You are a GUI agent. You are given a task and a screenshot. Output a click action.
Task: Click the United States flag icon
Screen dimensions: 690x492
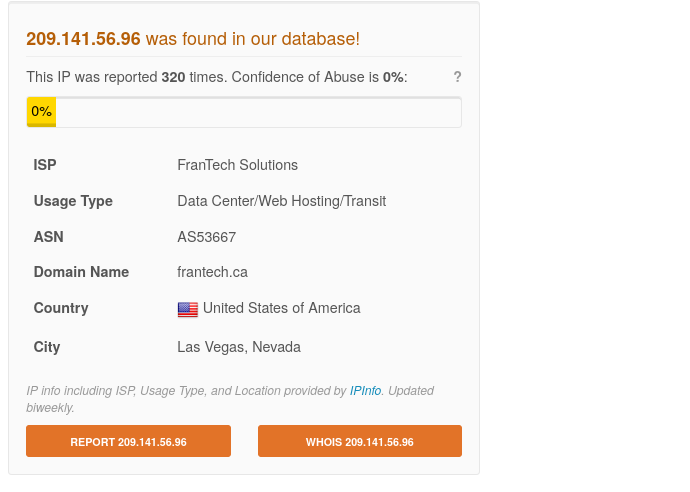pyautogui.click(x=188, y=309)
